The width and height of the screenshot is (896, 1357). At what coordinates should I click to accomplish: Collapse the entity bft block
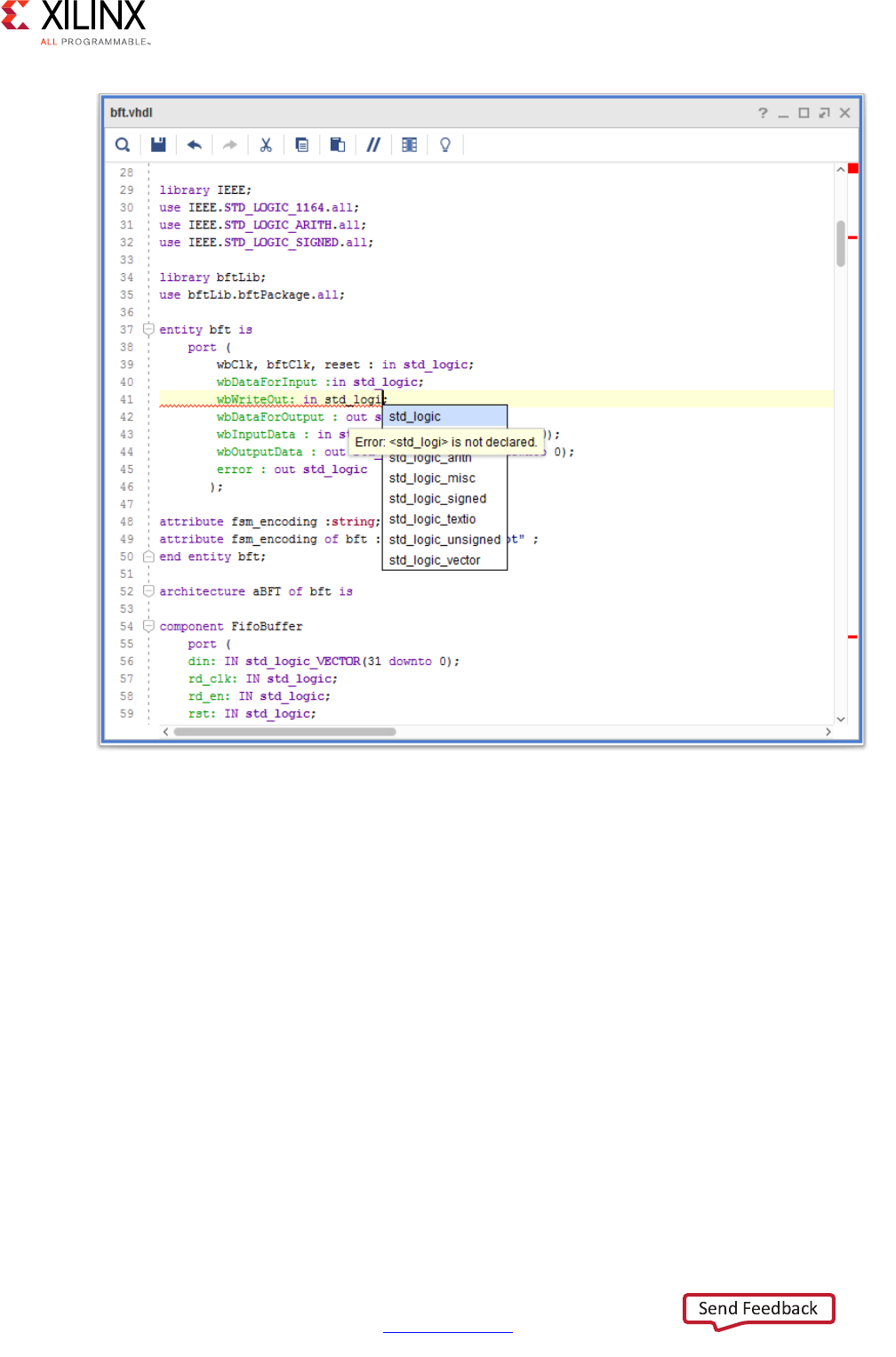(x=148, y=329)
